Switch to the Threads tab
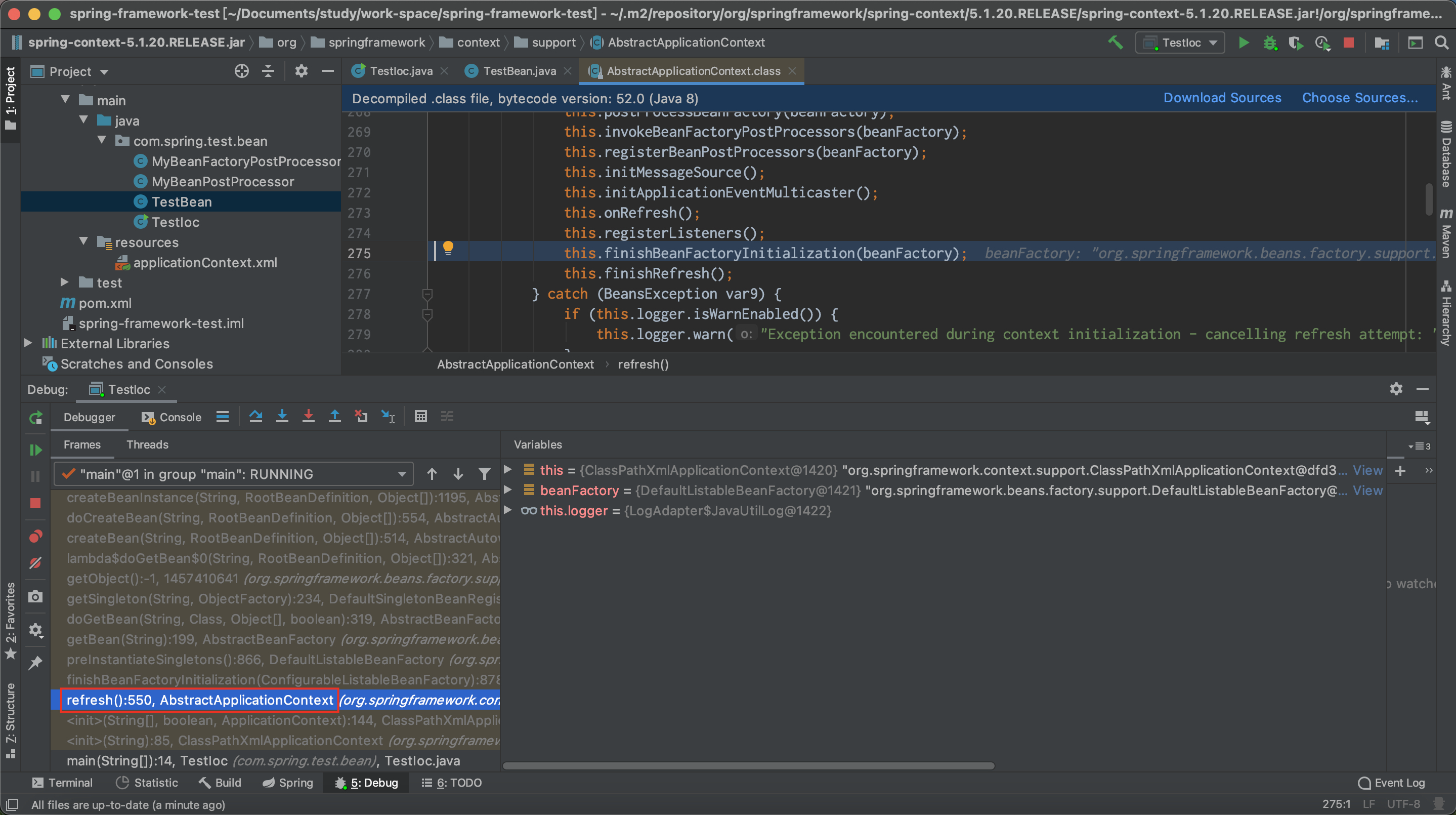Screen dimensions: 1456x815 [147, 444]
